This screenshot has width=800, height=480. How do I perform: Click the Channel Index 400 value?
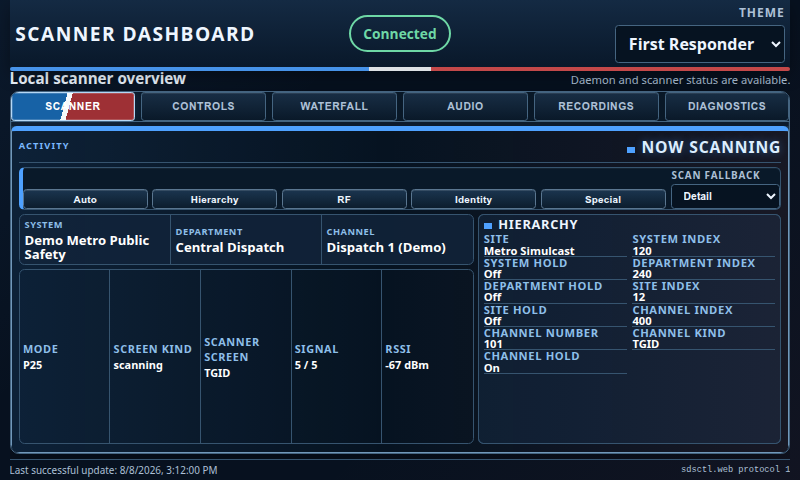642,321
